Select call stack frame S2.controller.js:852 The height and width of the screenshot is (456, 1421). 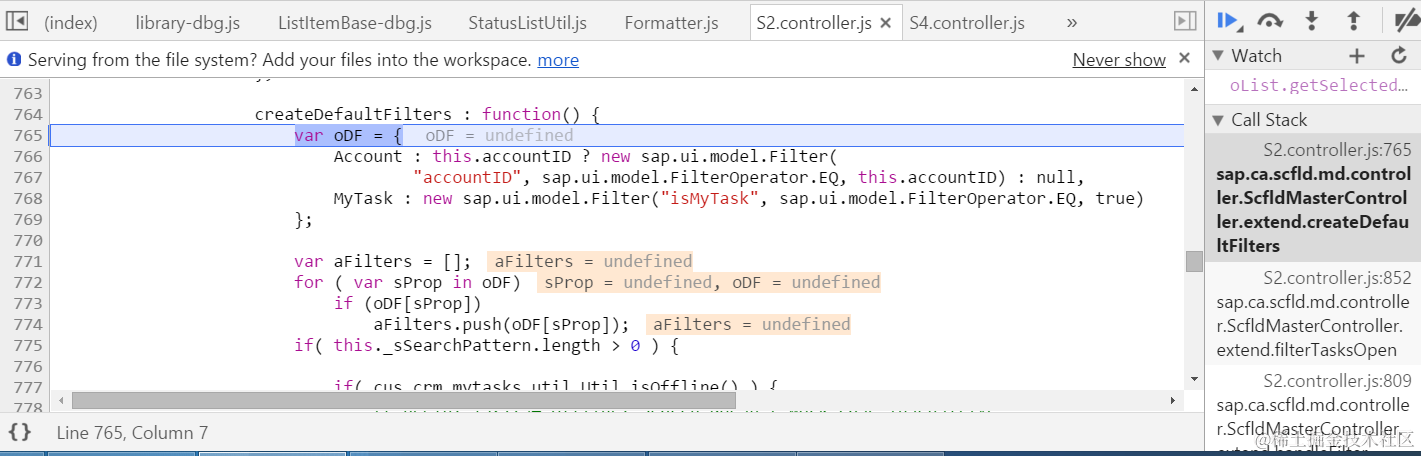pos(1313,314)
